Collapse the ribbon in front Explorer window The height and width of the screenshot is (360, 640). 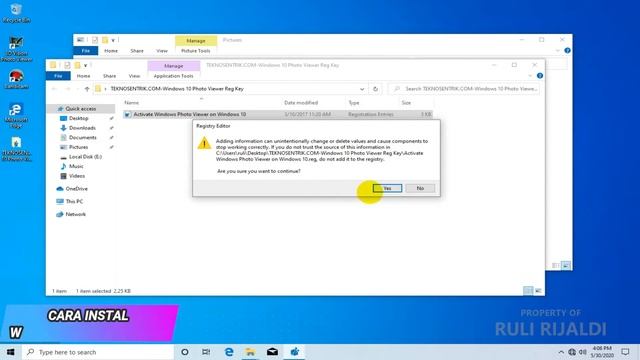click(x=530, y=76)
